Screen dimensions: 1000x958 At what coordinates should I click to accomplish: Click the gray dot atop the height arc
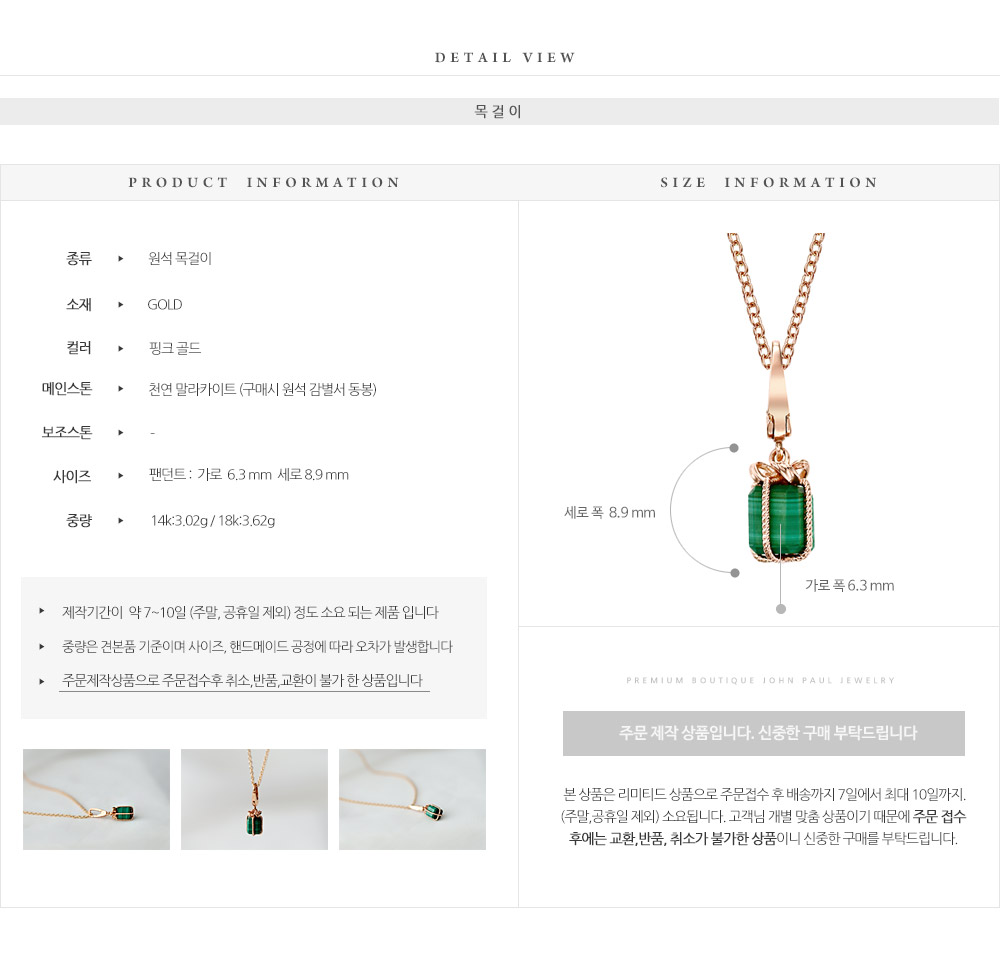coord(734,448)
